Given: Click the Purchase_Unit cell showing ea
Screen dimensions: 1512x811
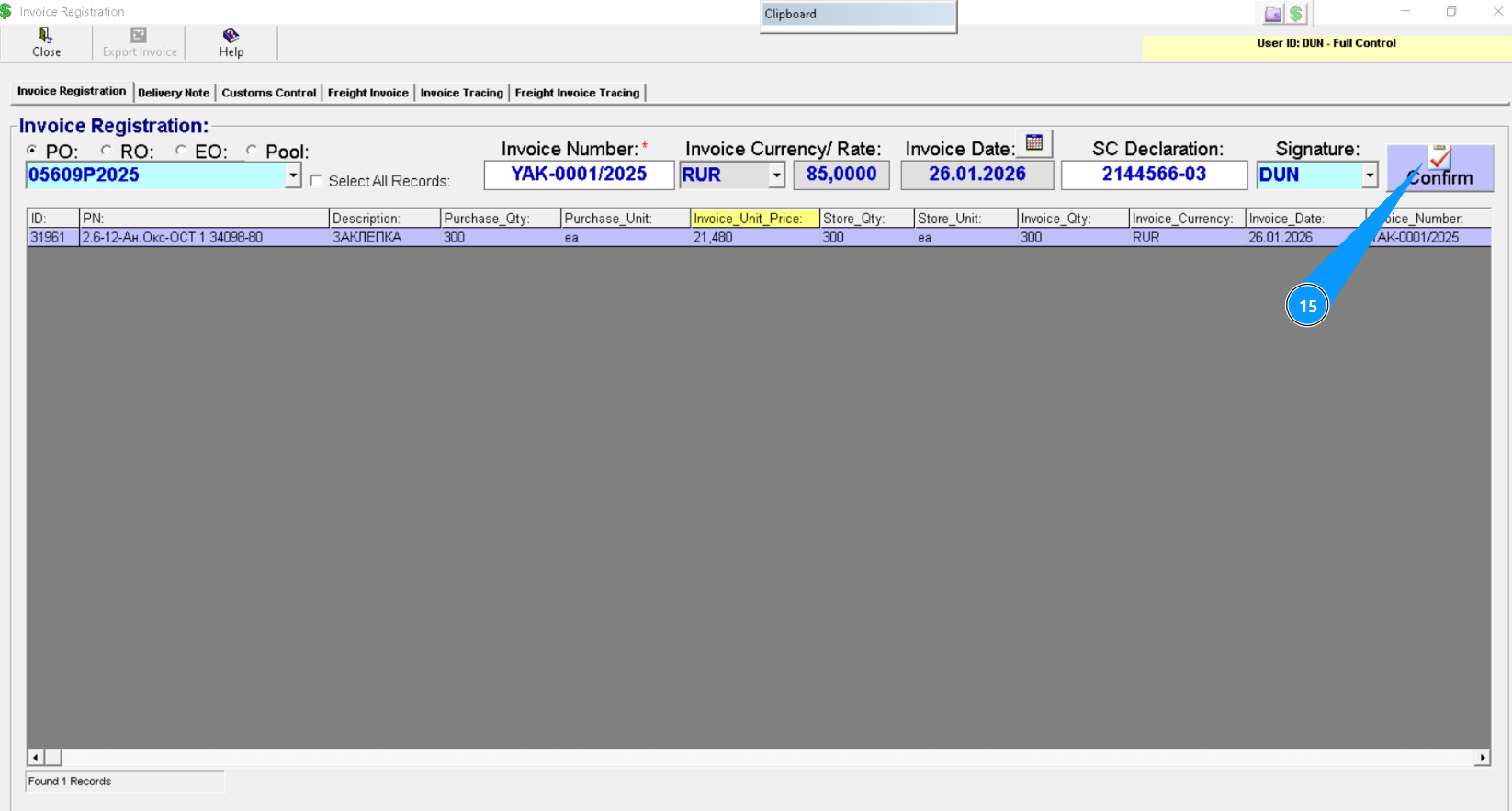Looking at the screenshot, I should (x=626, y=237).
